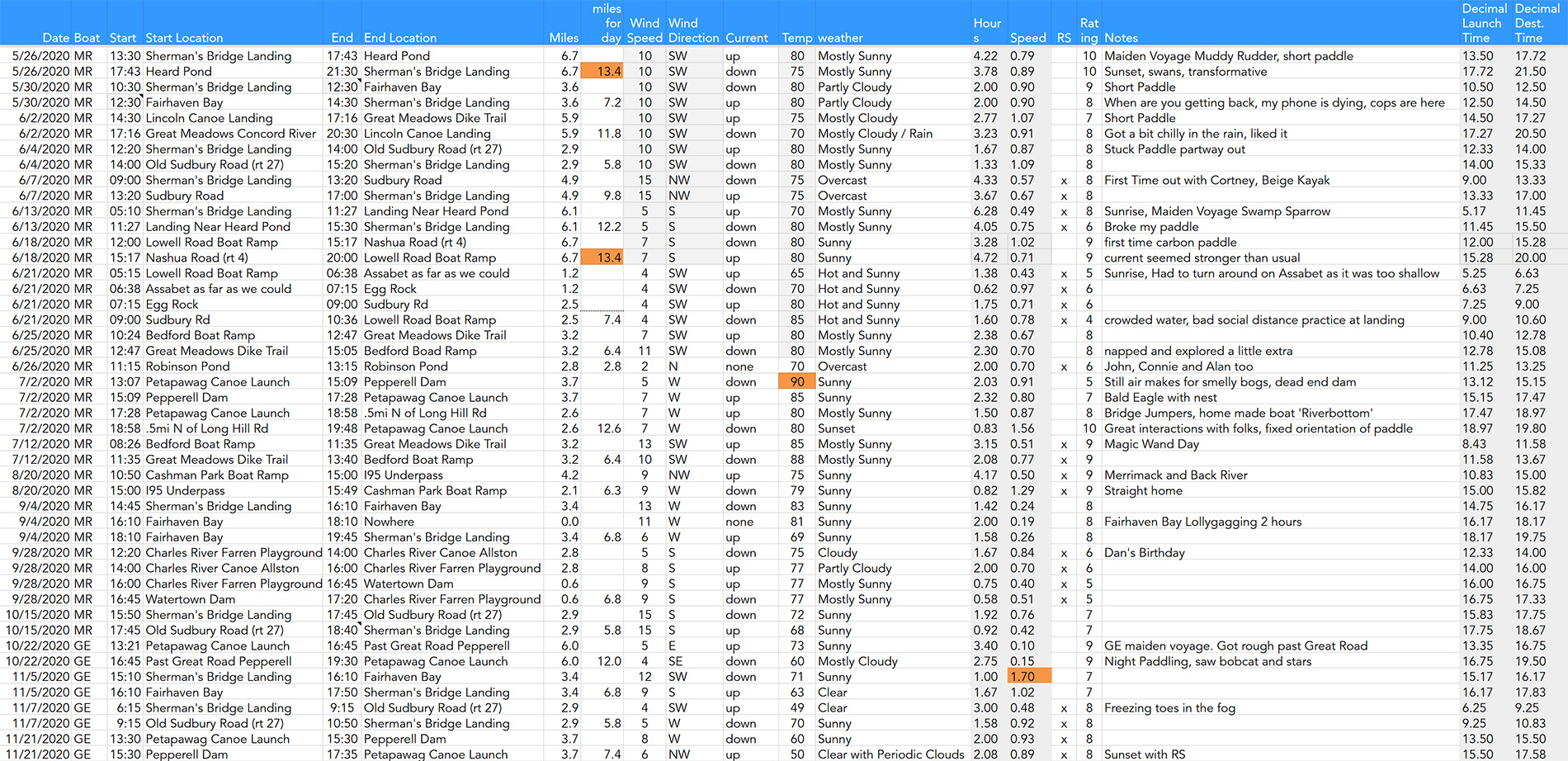Select end location "Nashua Road (rt 4)"
Viewport: 1568px width, 761px height.
tap(414, 243)
